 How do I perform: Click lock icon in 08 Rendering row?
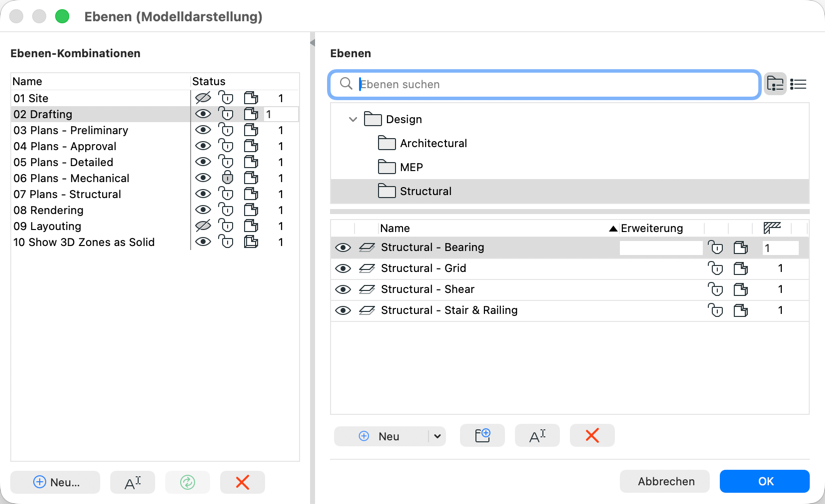(x=226, y=210)
